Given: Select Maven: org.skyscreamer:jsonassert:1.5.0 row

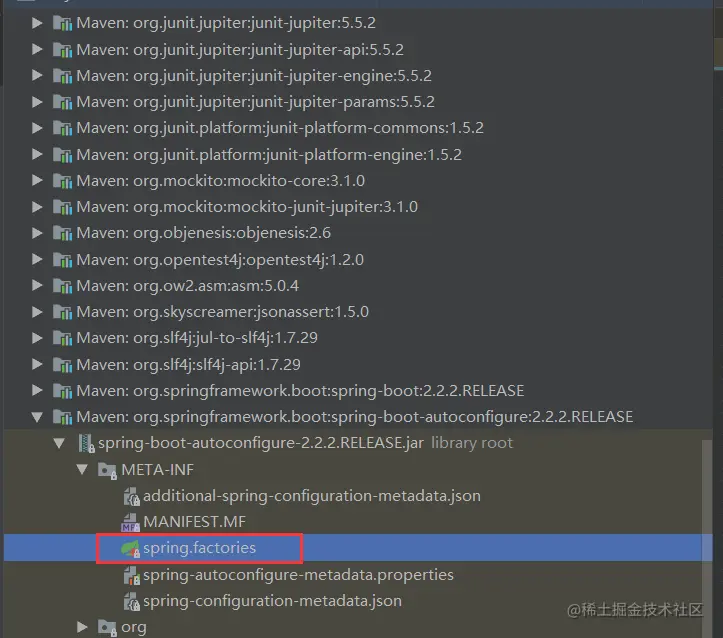Looking at the screenshot, I should pos(358,312).
